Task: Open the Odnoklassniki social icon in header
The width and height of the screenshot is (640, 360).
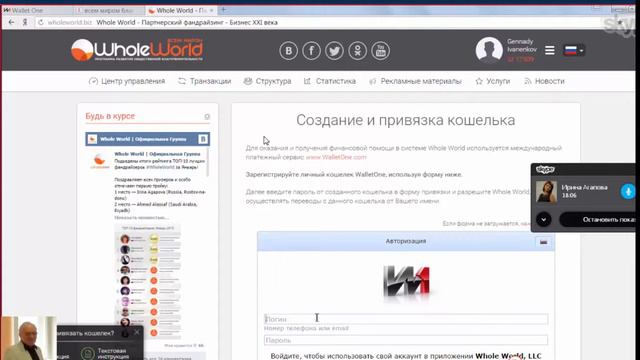Action: [358, 51]
